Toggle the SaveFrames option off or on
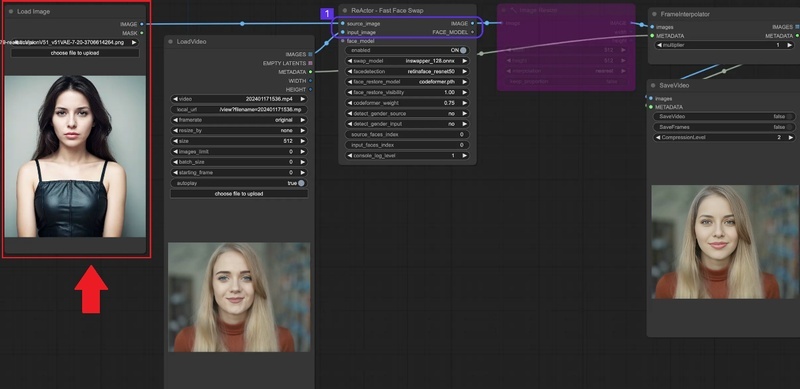 pos(724,127)
